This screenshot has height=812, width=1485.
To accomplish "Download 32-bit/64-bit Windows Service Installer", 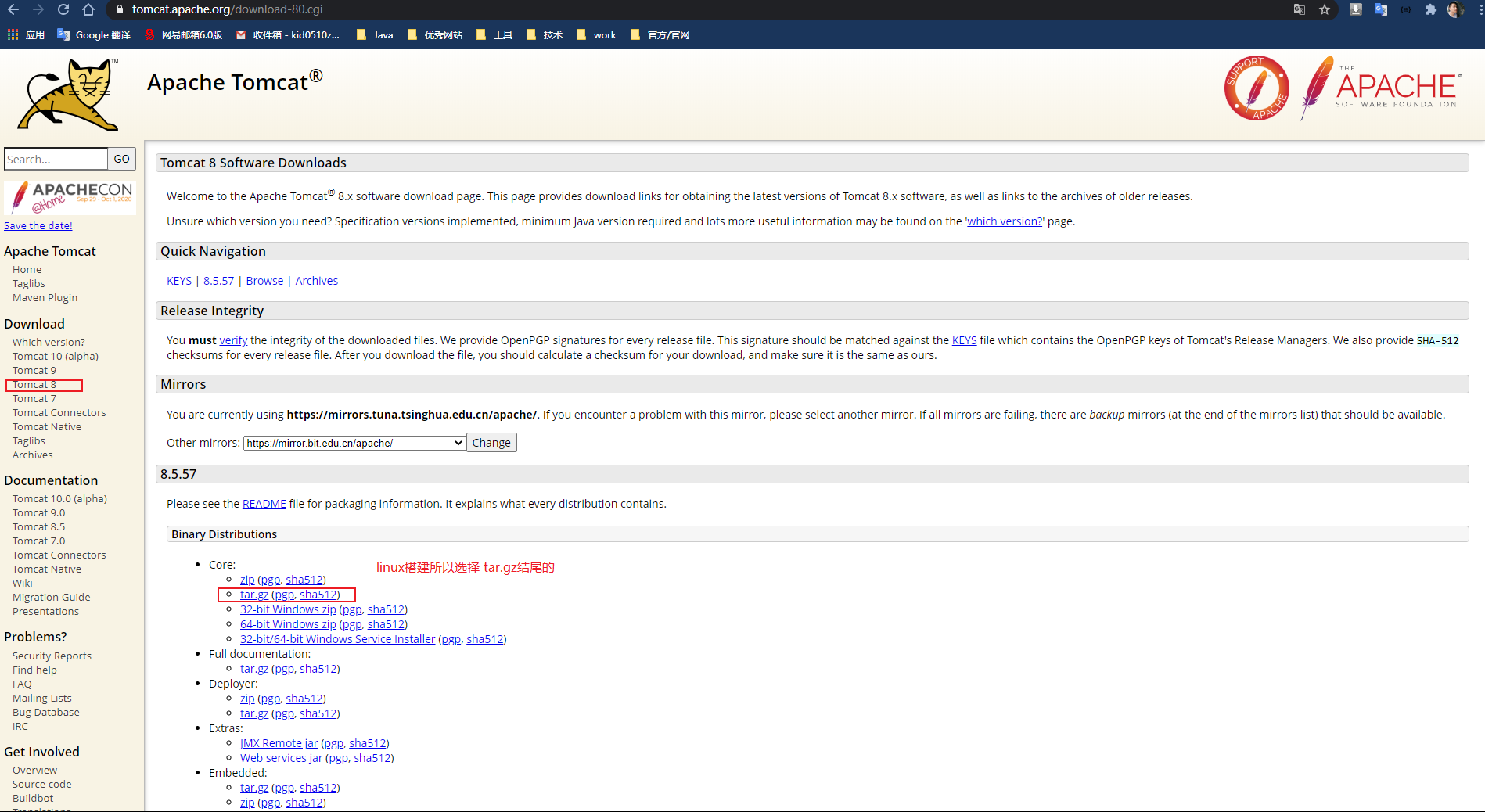I will coord(337,639).
